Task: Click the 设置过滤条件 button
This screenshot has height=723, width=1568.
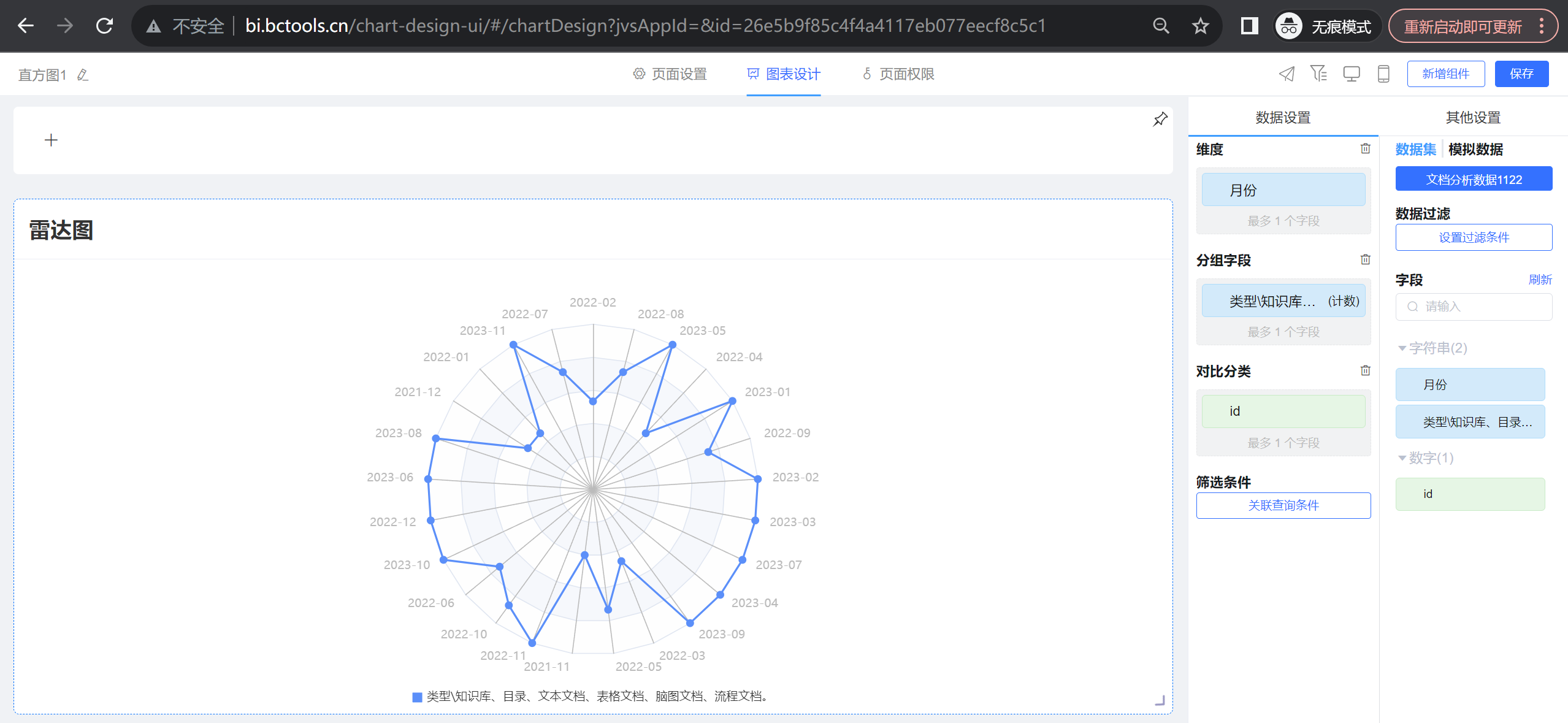Action: pyautogui.click(x=1473, y=237)
